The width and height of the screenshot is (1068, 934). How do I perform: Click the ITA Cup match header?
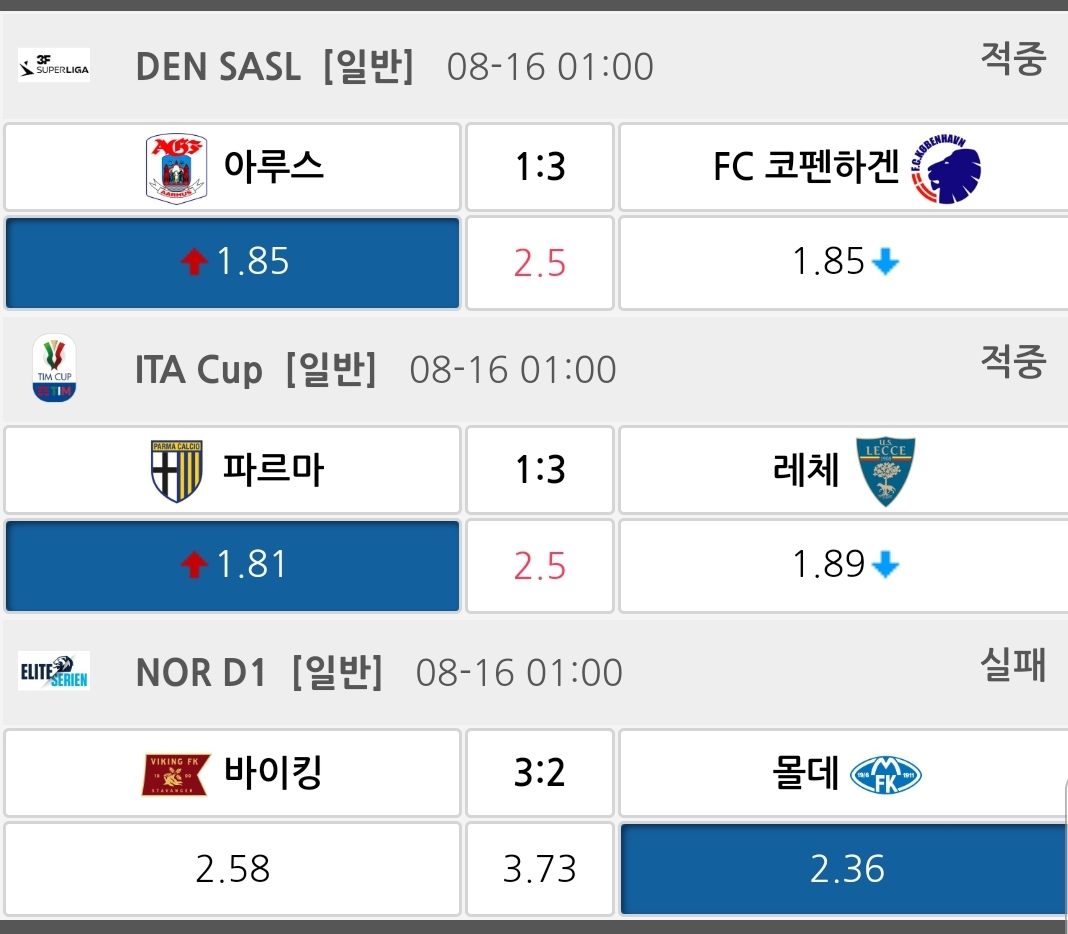pyautogui.click(x=375, y=370)
